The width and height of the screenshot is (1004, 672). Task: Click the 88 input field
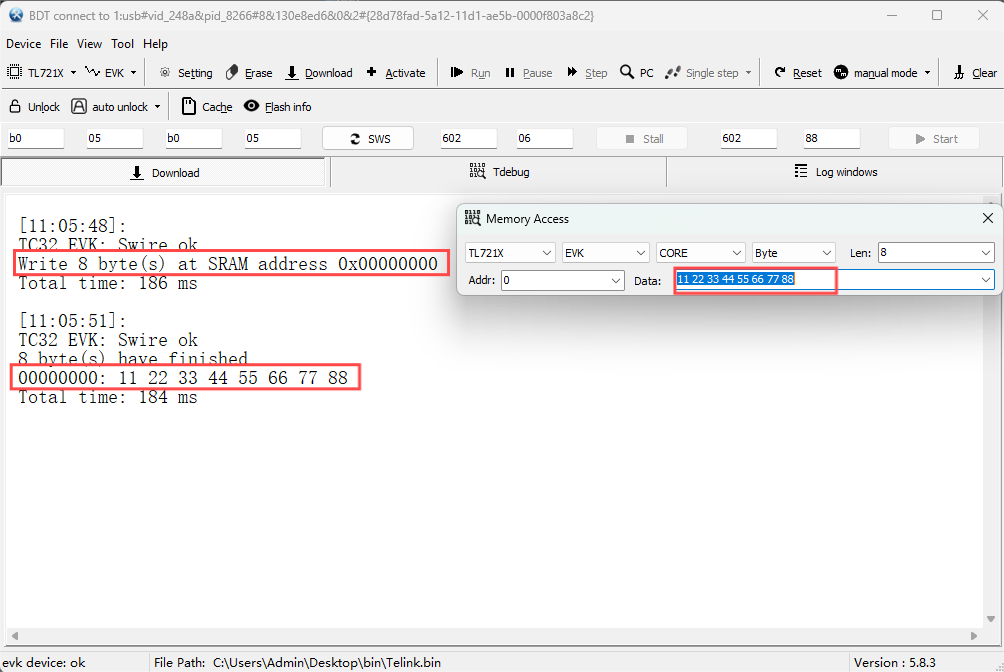(831, 138)
